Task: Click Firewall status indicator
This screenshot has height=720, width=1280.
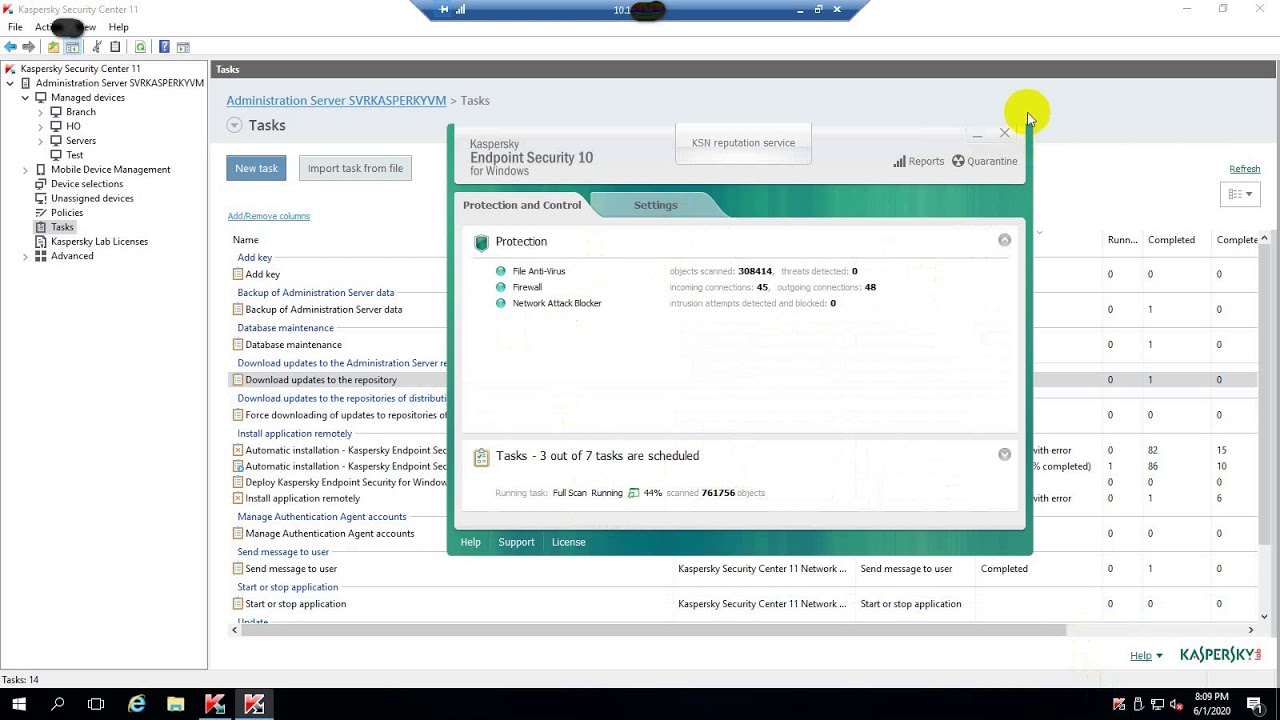Action: pyautogui.click(x=501, y=287)
